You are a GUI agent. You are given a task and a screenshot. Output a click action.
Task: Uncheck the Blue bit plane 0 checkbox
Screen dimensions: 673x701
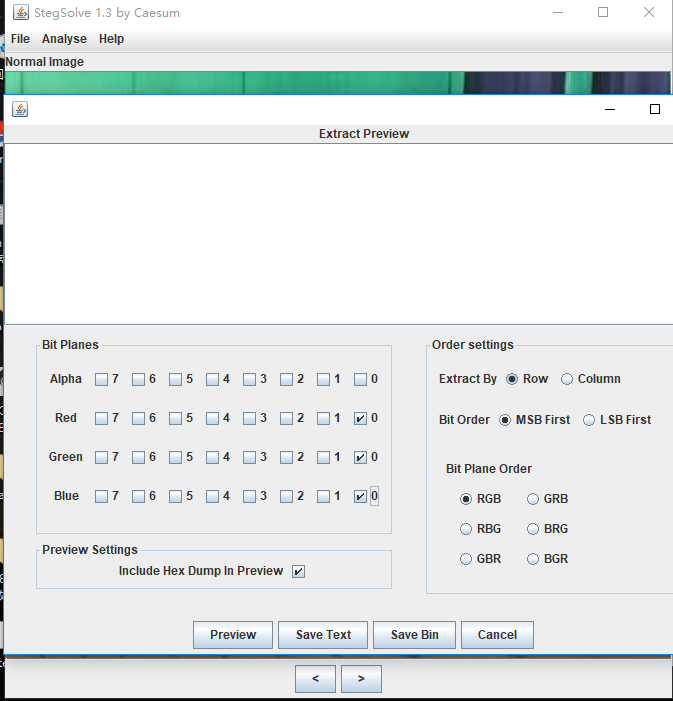pos(361,496)
